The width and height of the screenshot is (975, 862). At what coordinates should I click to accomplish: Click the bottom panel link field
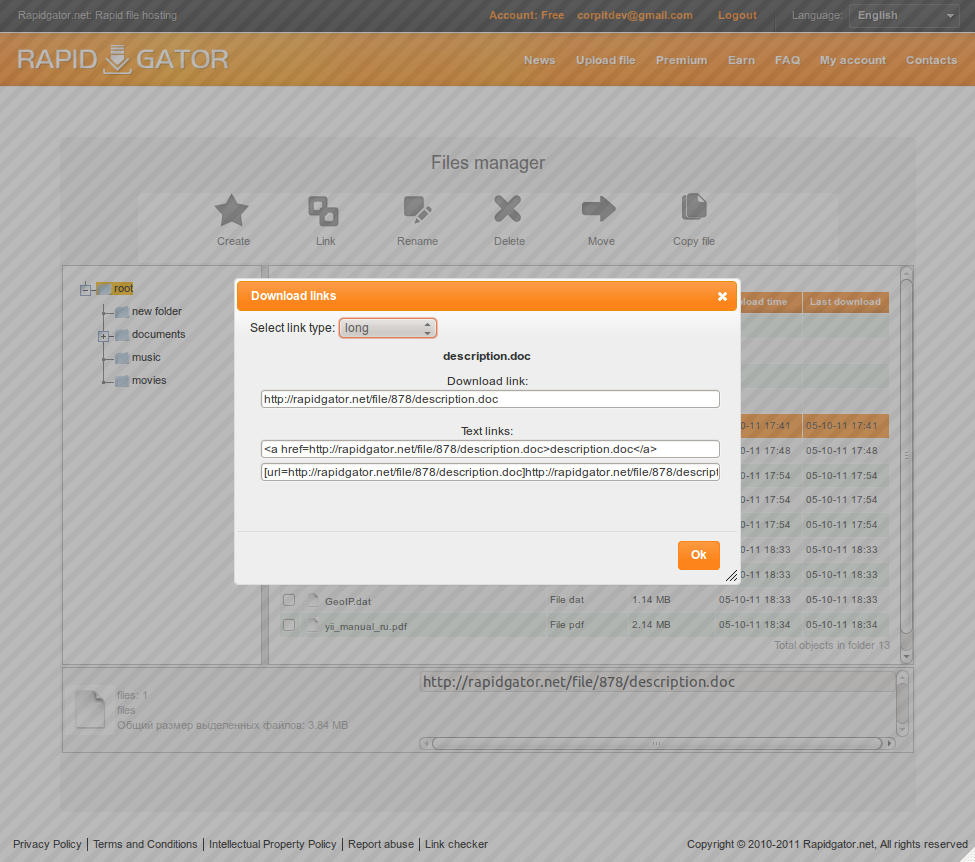point(657,682)
